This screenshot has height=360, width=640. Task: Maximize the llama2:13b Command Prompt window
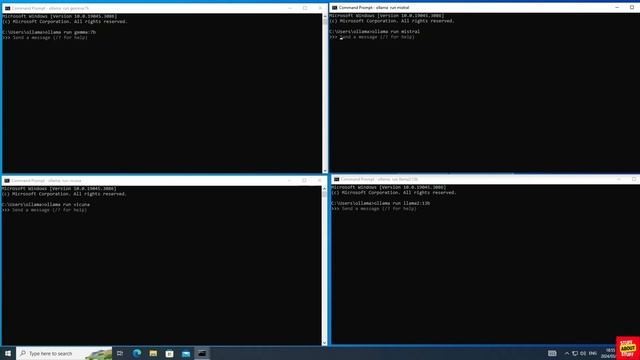click(x=634, y=179)
